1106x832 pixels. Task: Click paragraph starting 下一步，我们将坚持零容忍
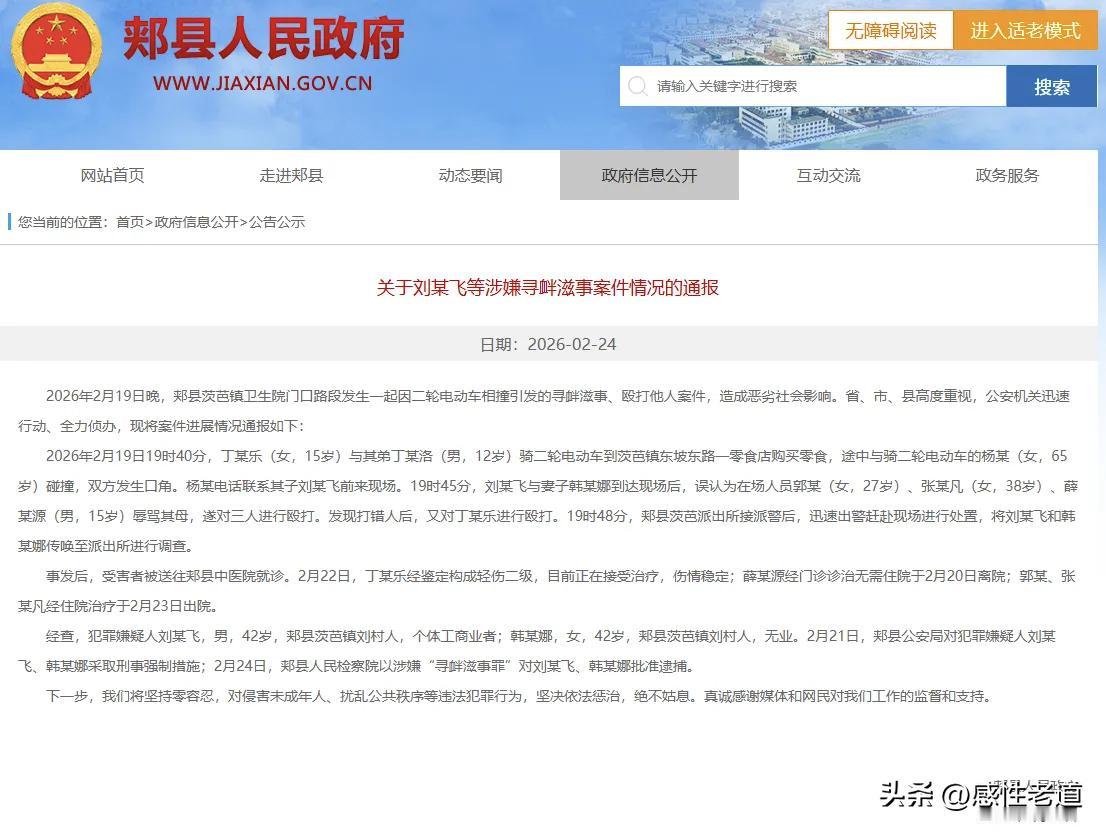[518, 697]
